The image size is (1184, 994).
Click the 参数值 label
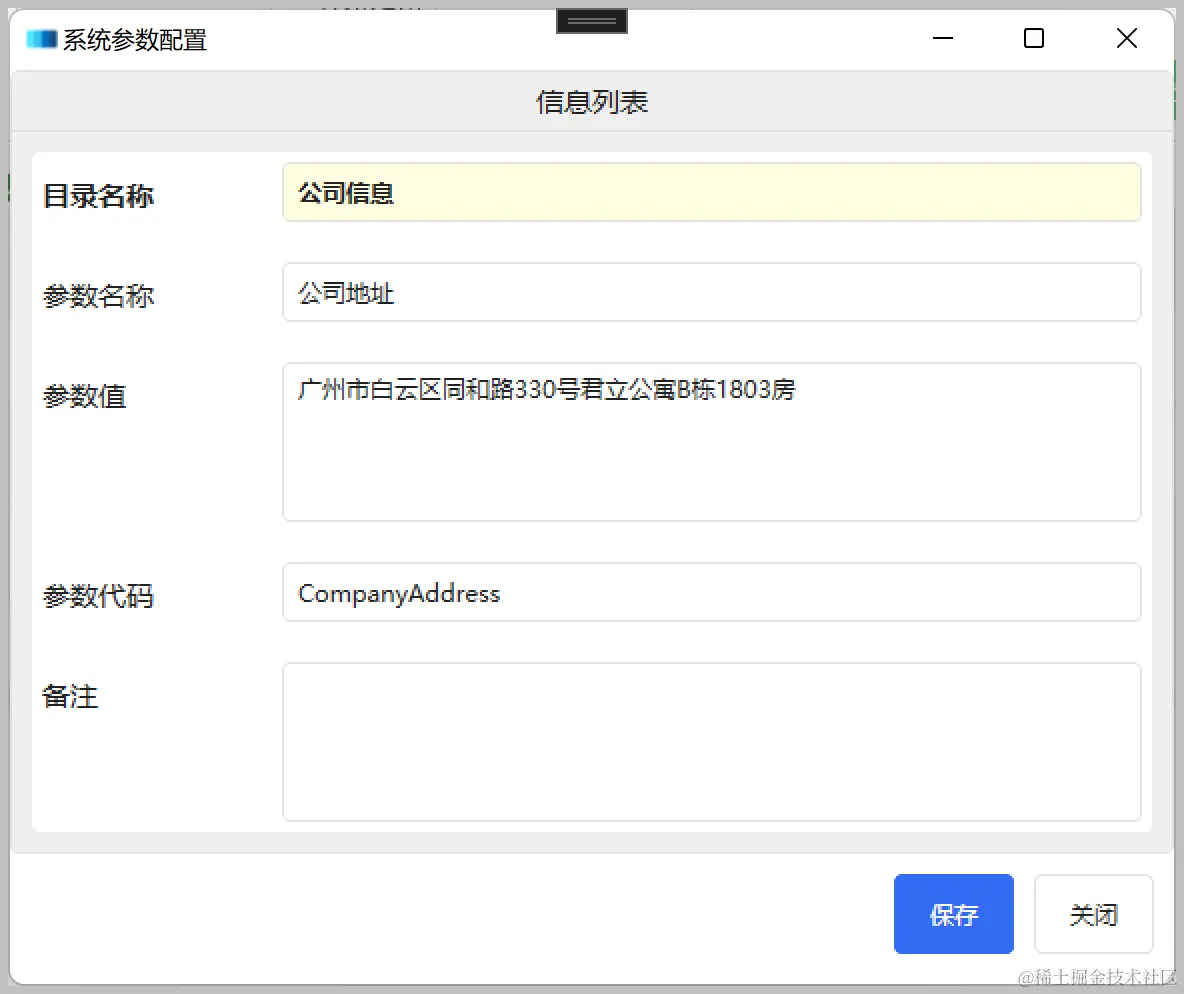click(85, 397)
